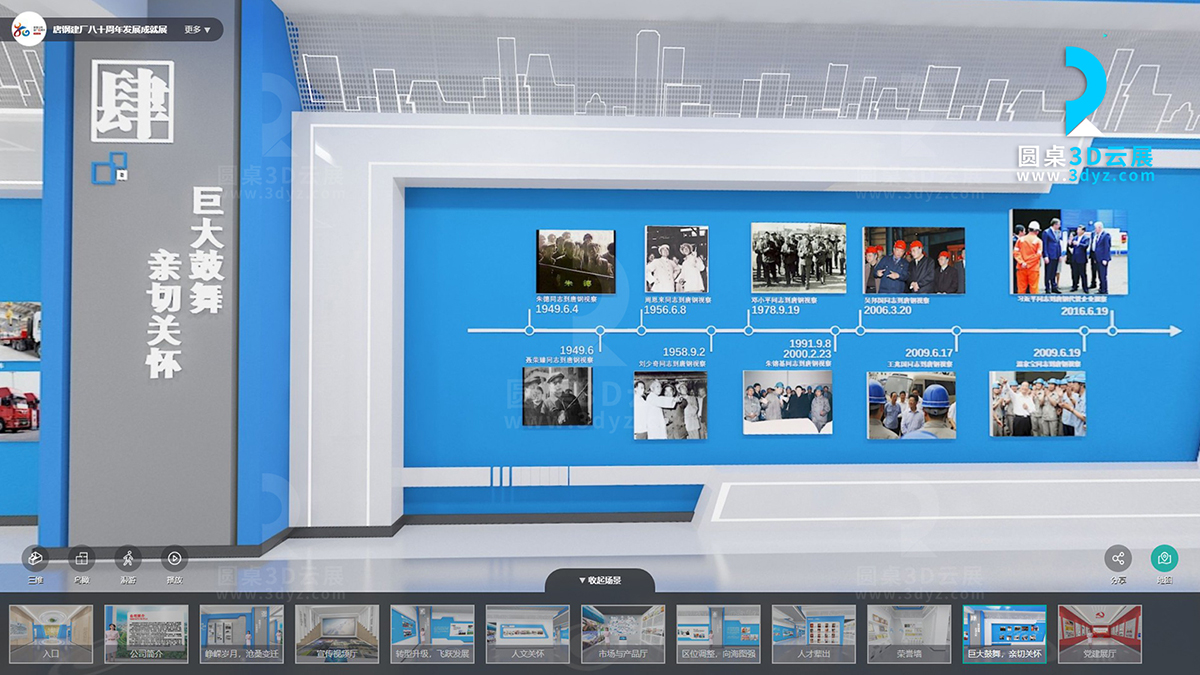This screenshot has width=1200, height=675.
Task: Click the 2016.6.19 timeline photo
Action: [x=1068, y=251]
